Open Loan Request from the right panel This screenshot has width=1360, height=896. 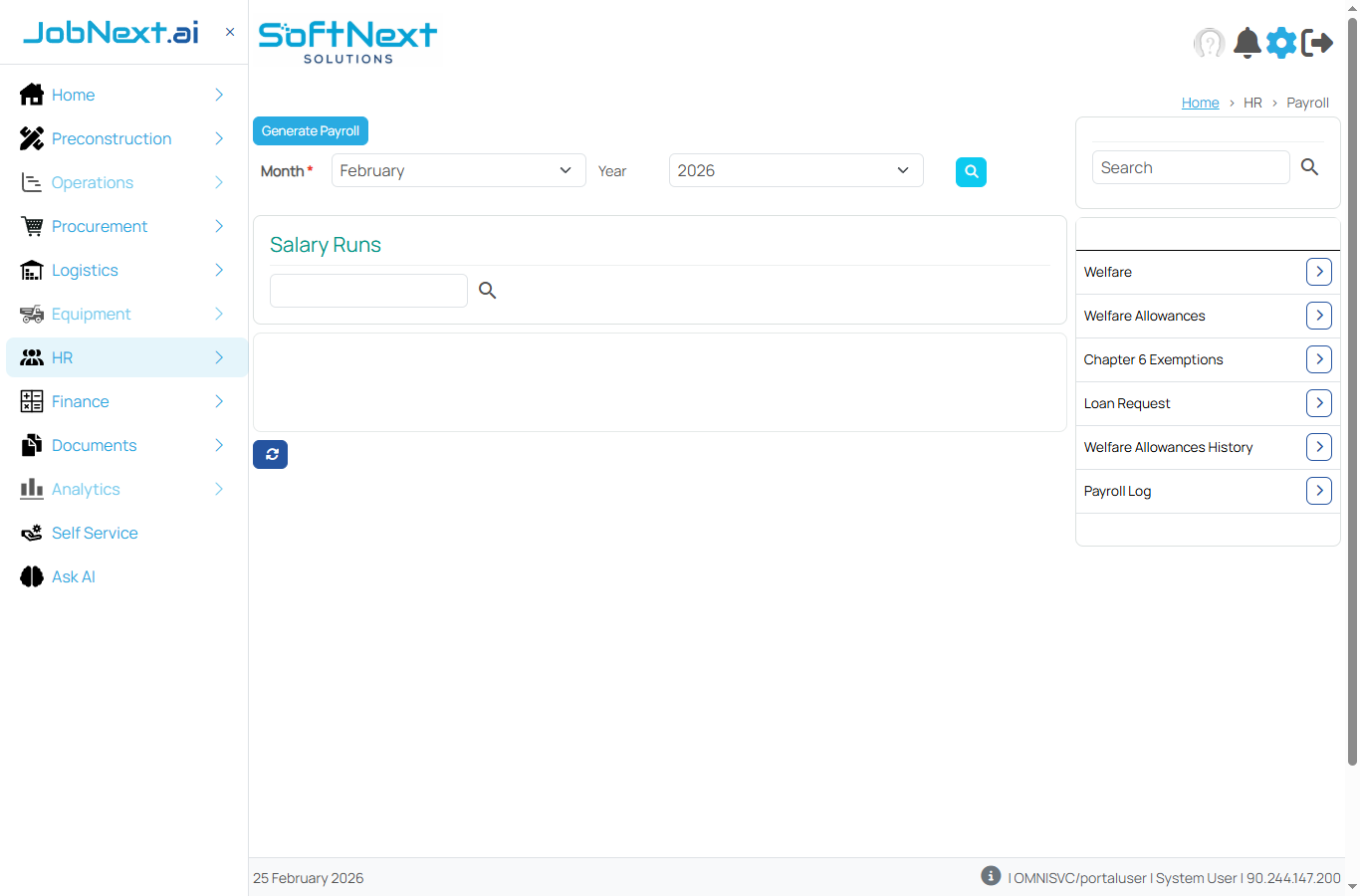point(1126,403)
